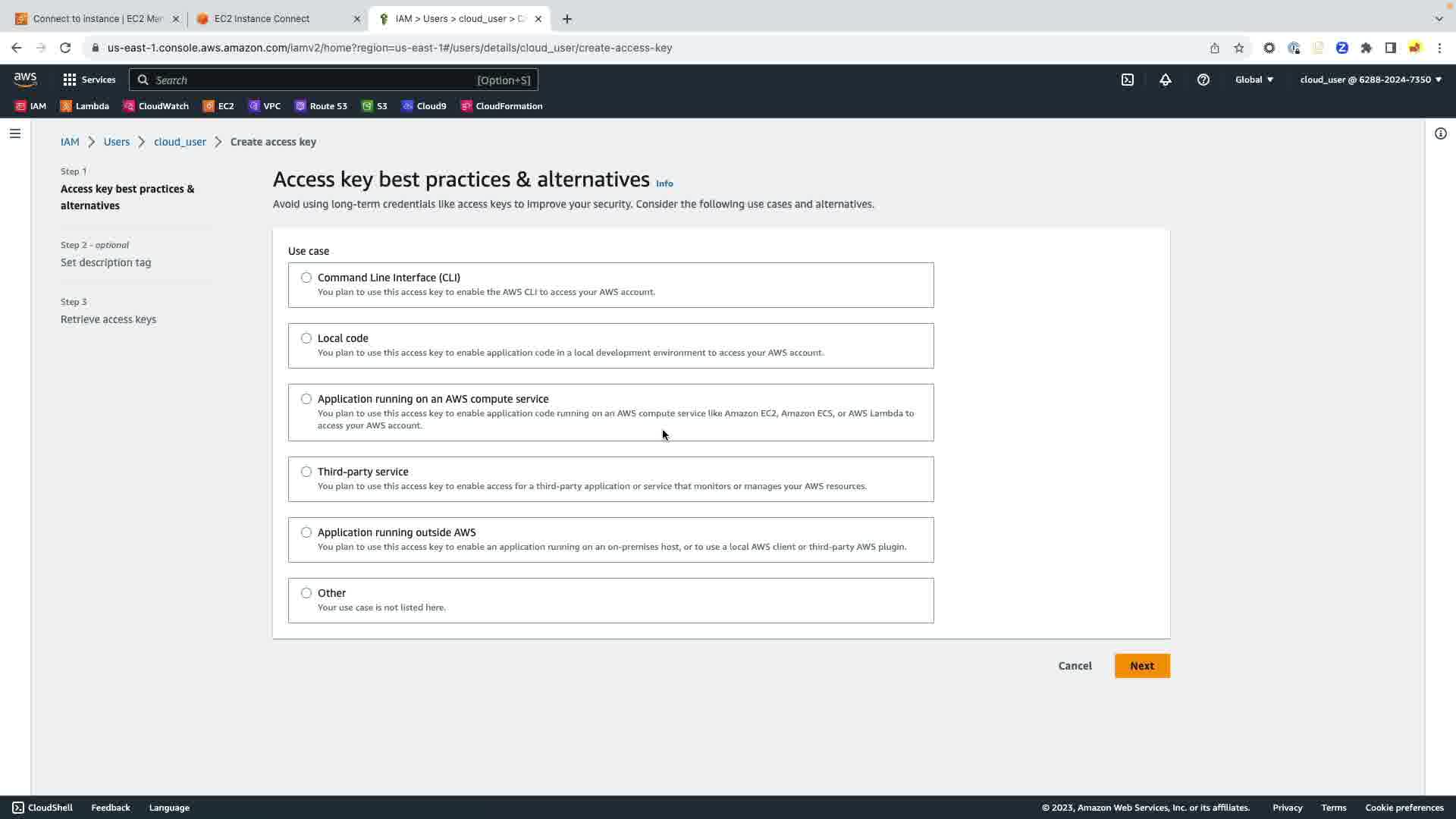Expand the cloud_user account menu
The image size is (1456, 819).
click(1370, 80)
